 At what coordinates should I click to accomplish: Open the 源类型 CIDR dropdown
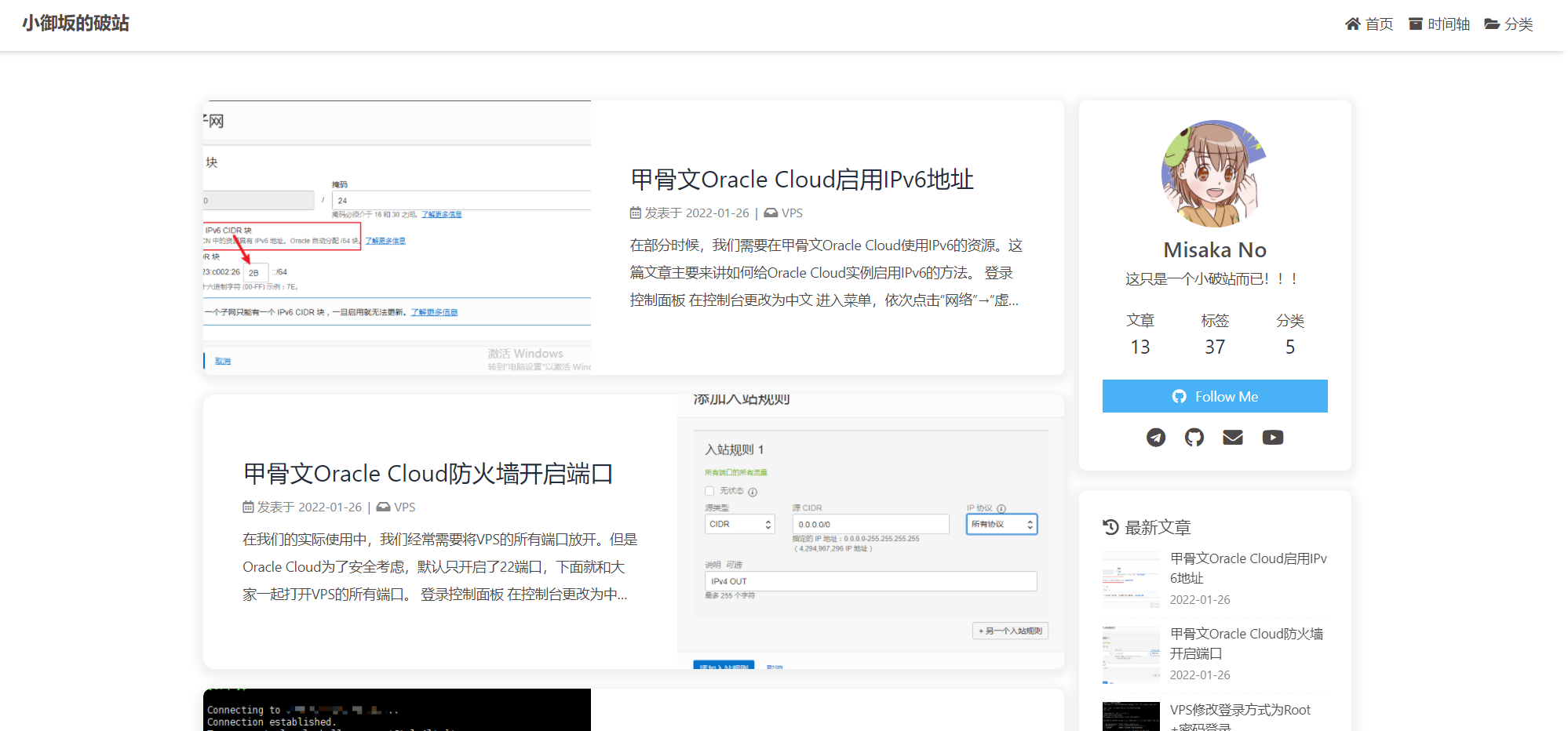pyautogui.click(x=738, y=524)
